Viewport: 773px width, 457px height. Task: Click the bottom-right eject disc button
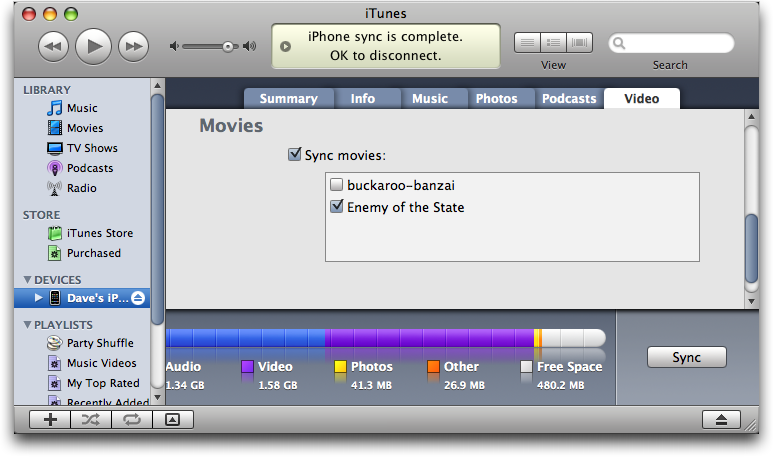[x=721, y=420]
